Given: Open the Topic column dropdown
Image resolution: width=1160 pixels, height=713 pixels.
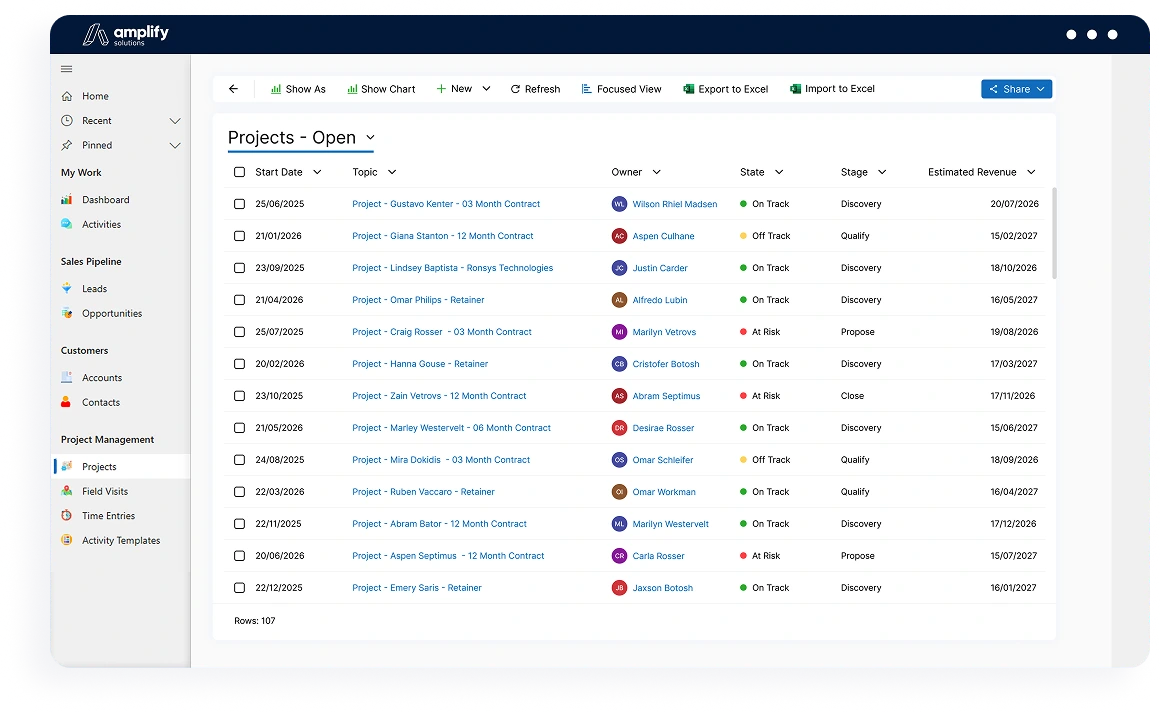Looking at the screenshot, I should 392,172.
